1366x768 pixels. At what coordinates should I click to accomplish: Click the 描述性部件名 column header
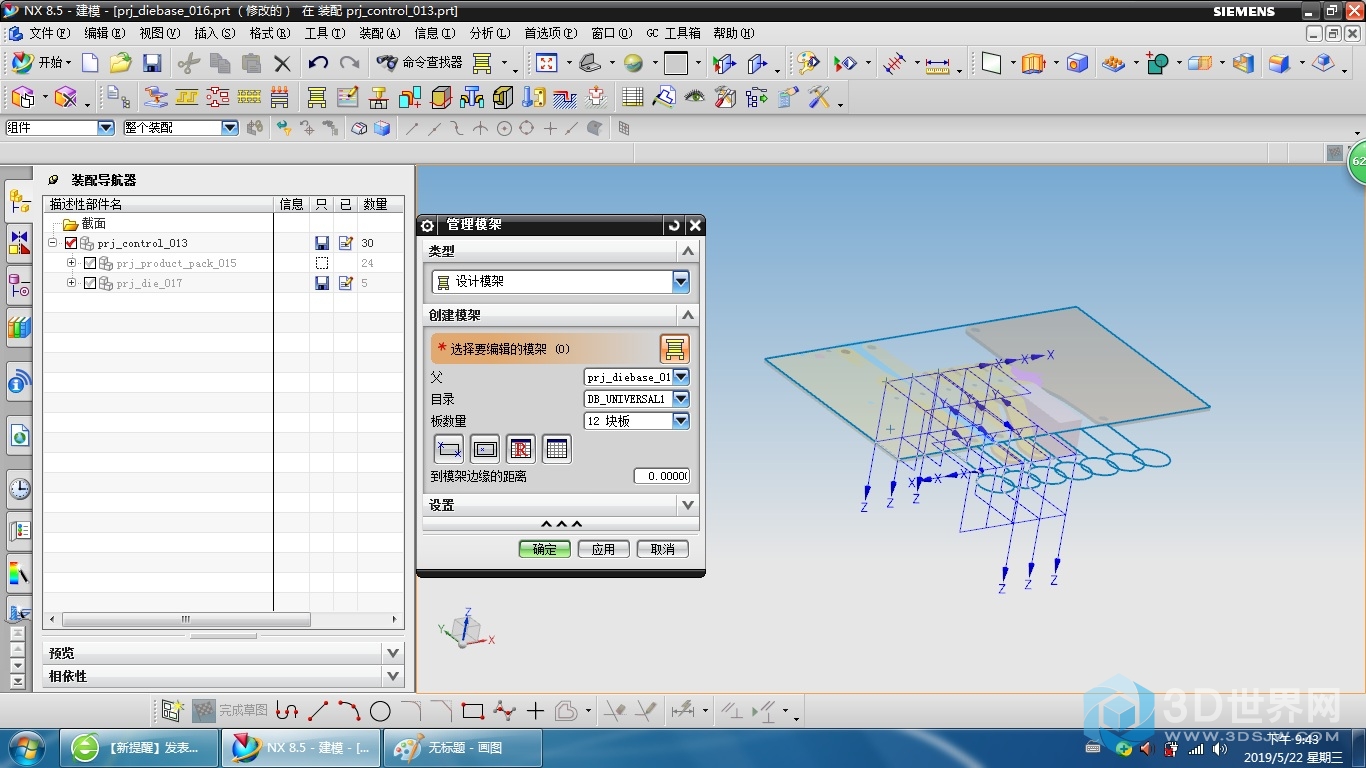159,204
